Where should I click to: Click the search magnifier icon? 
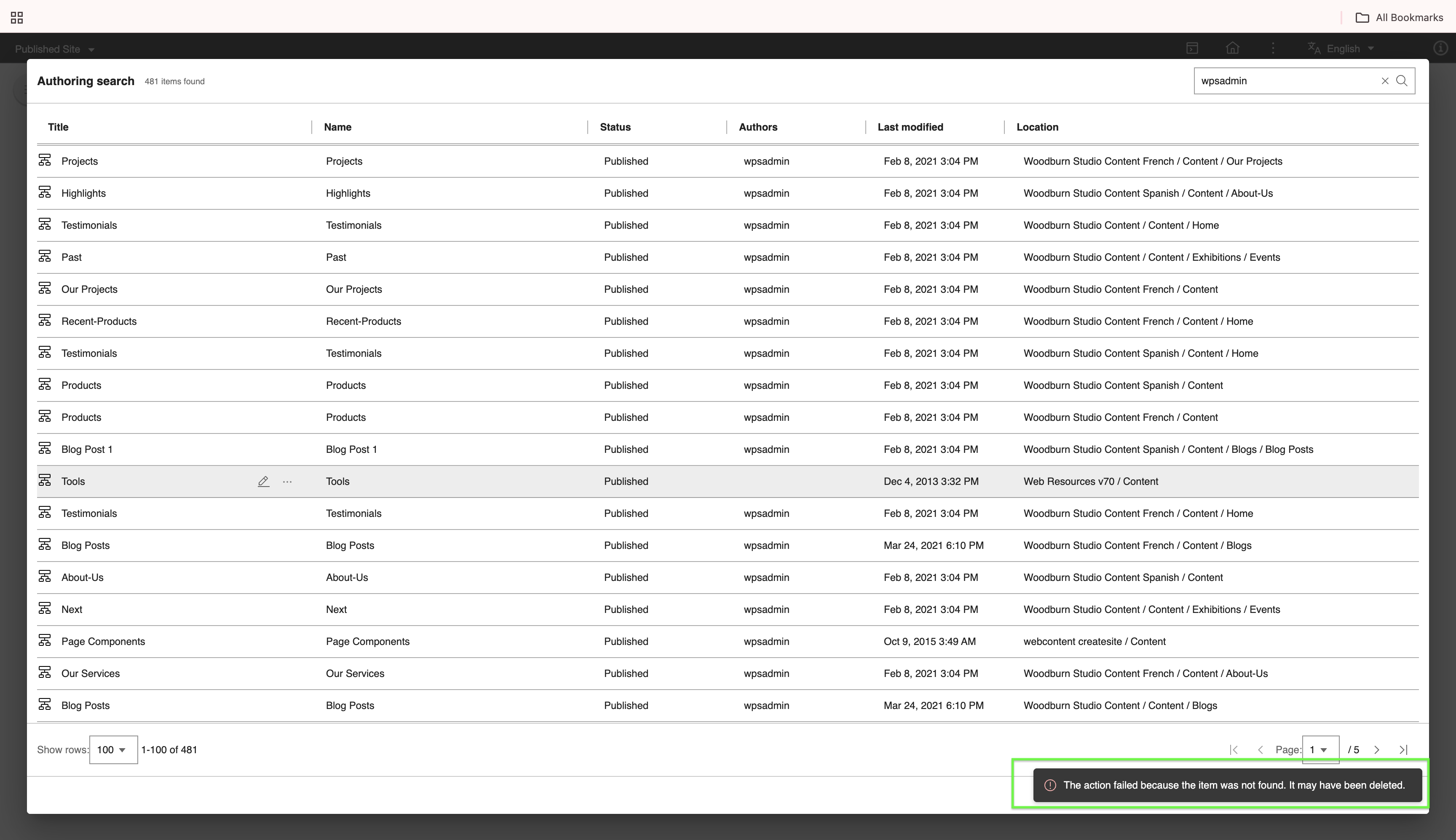(1402, 81)
